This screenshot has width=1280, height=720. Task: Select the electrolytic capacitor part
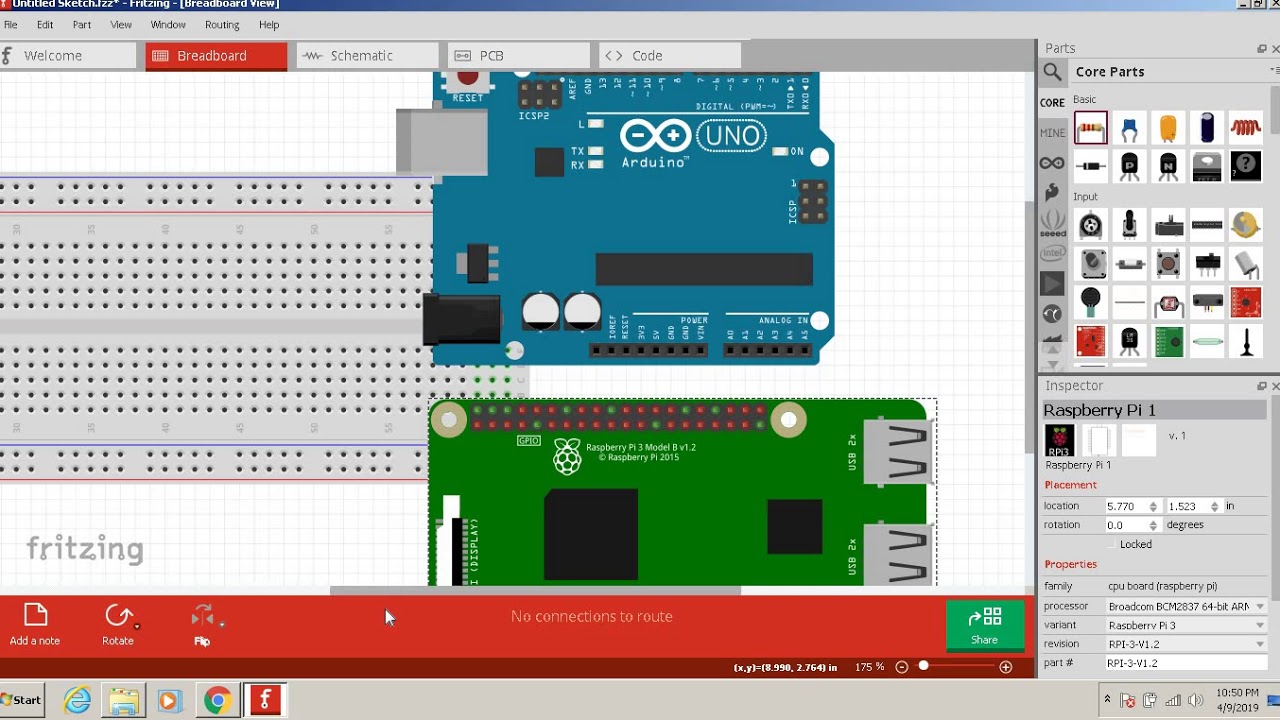click(x=1207, y=128)
